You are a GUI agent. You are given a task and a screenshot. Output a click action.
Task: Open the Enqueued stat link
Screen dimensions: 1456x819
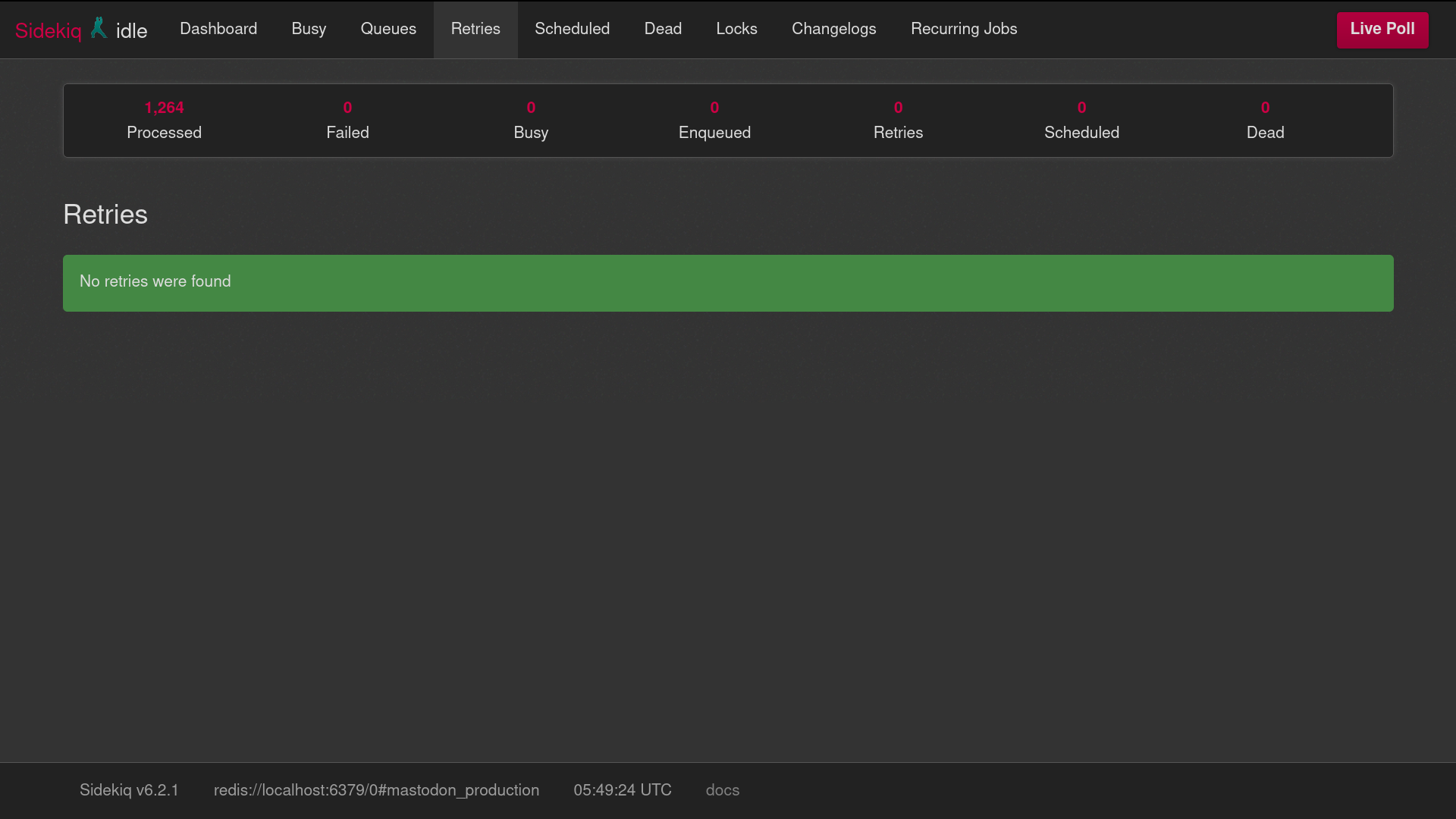(714, 121)
